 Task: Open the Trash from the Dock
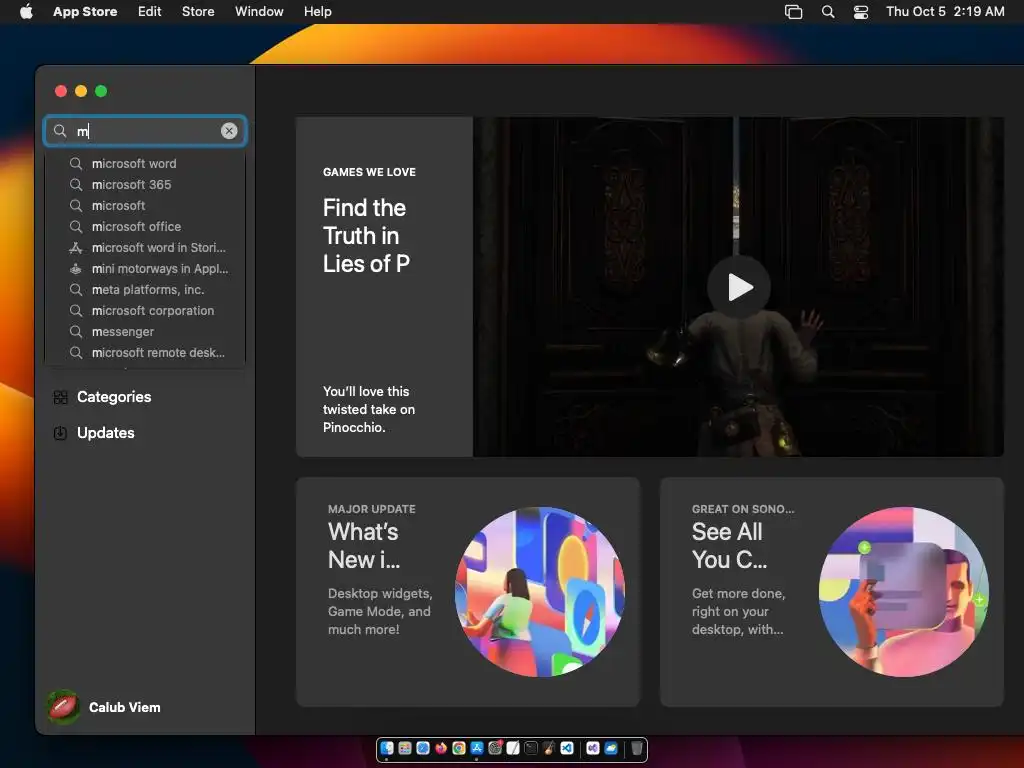637,748
